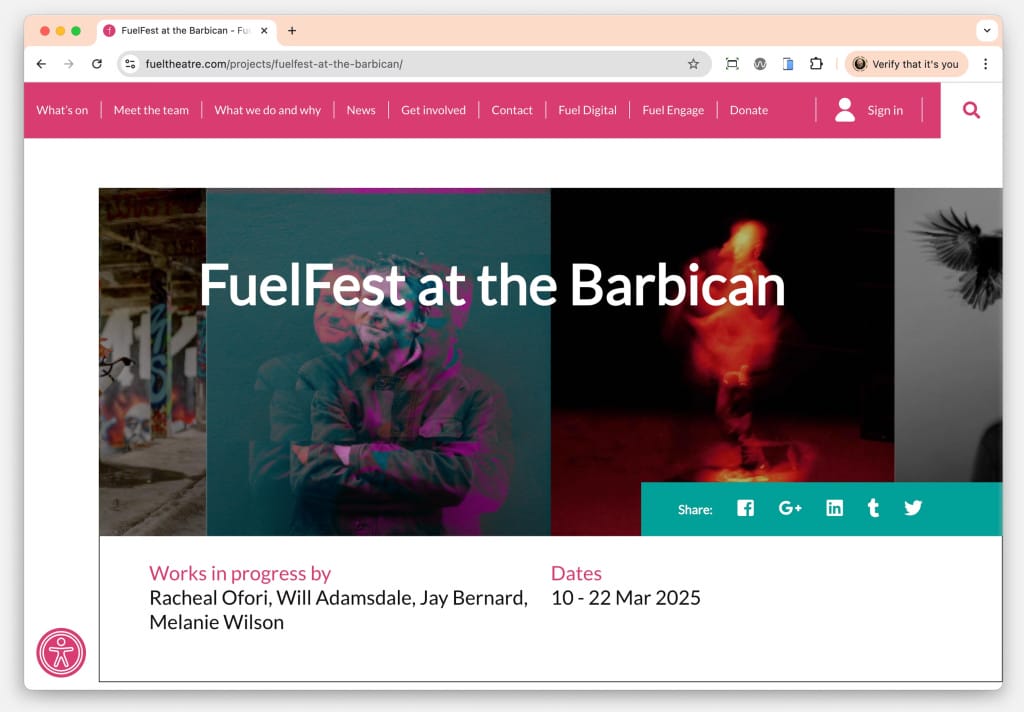View site information in address bar
The height and width of the screenshot is (712, 1024).
click(x=130, y=64)
